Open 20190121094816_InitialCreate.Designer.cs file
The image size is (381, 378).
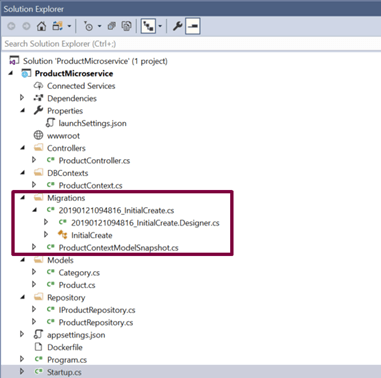(145, 223)
